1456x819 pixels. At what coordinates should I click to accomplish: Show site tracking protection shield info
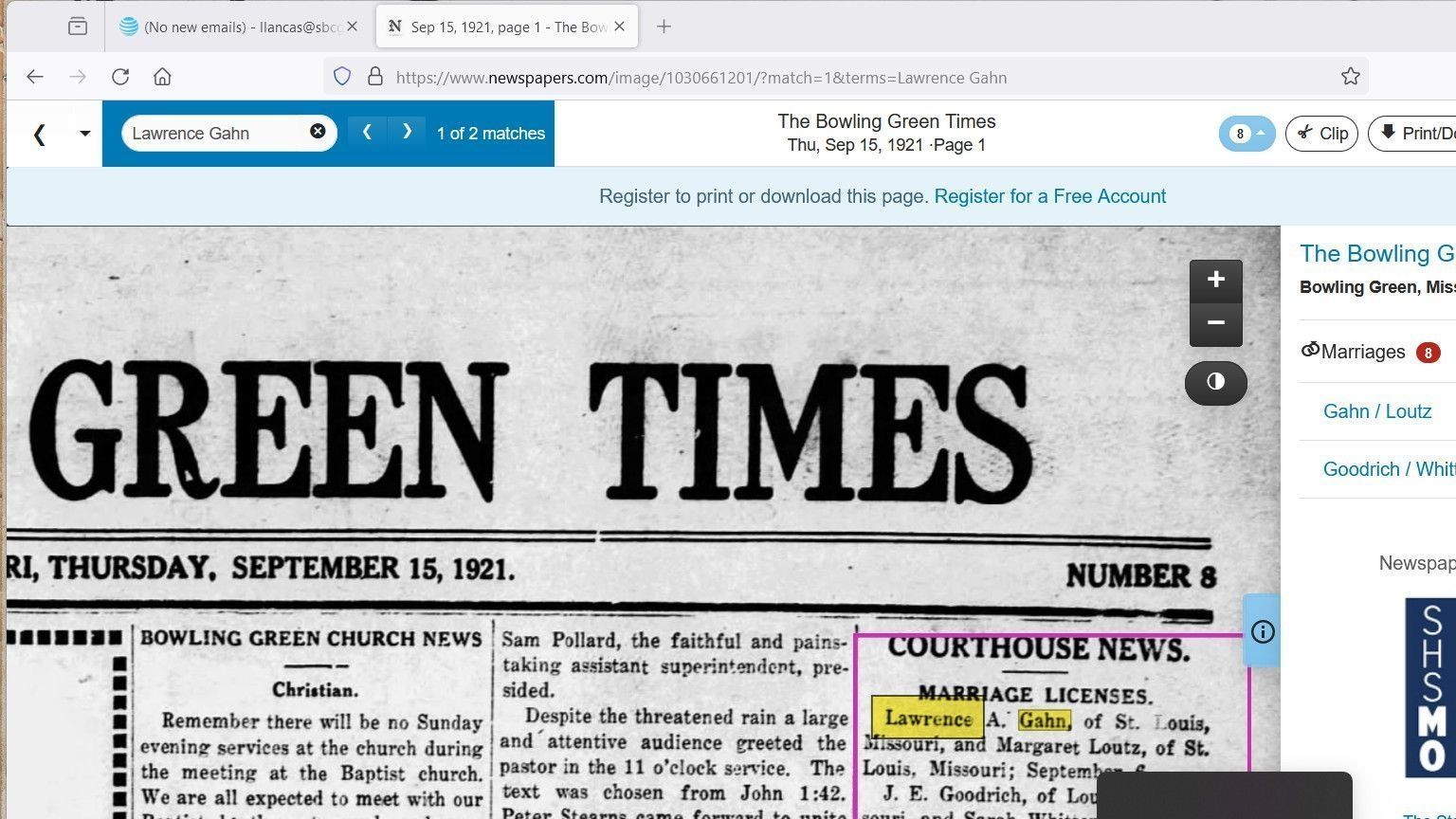click(342, 77)
